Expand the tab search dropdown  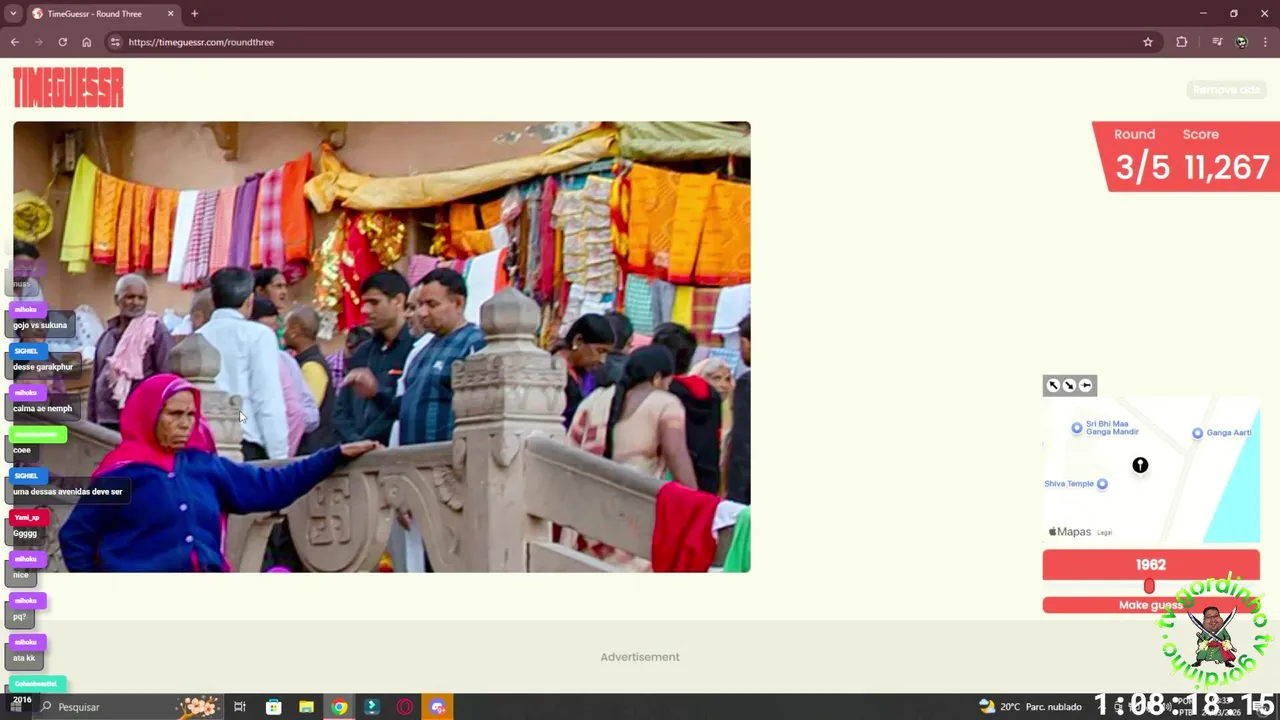13,14
